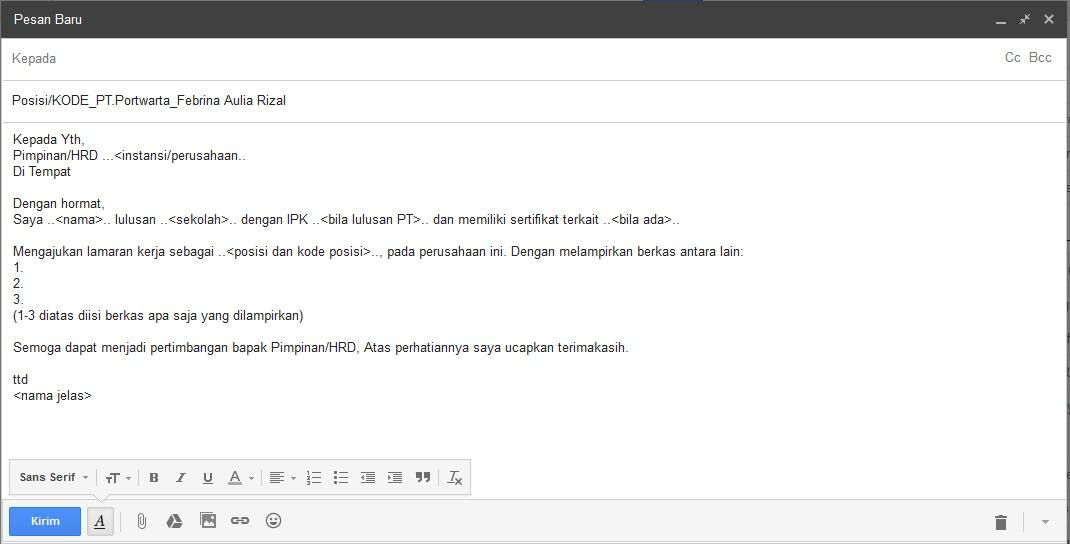The height and width of the screenshot is (544, 1070).
Task: Open the text alignment dropdown
Action: pyautogui.click(x=283, y=478)
